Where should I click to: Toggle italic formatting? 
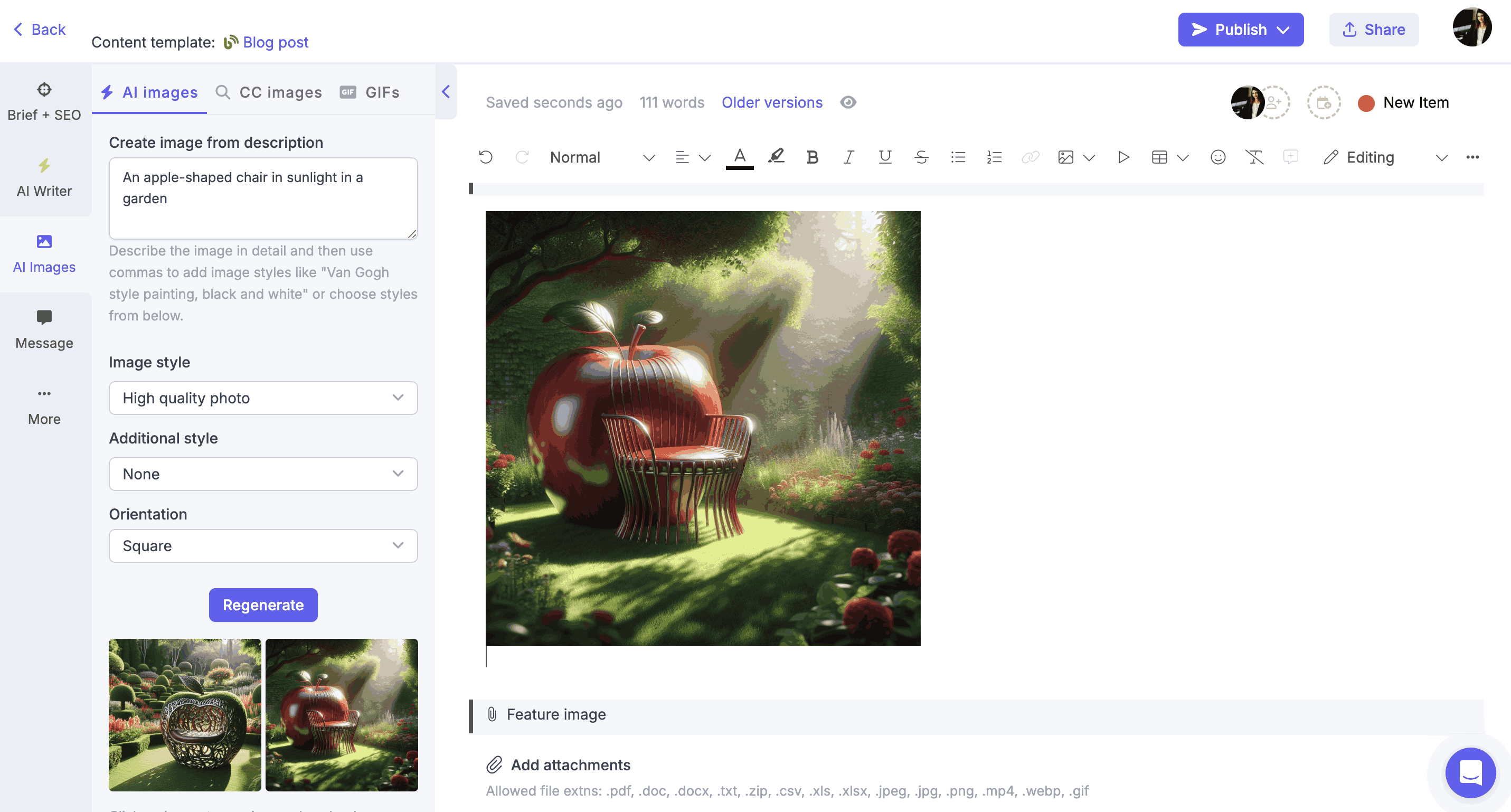[x=848, y=157]
